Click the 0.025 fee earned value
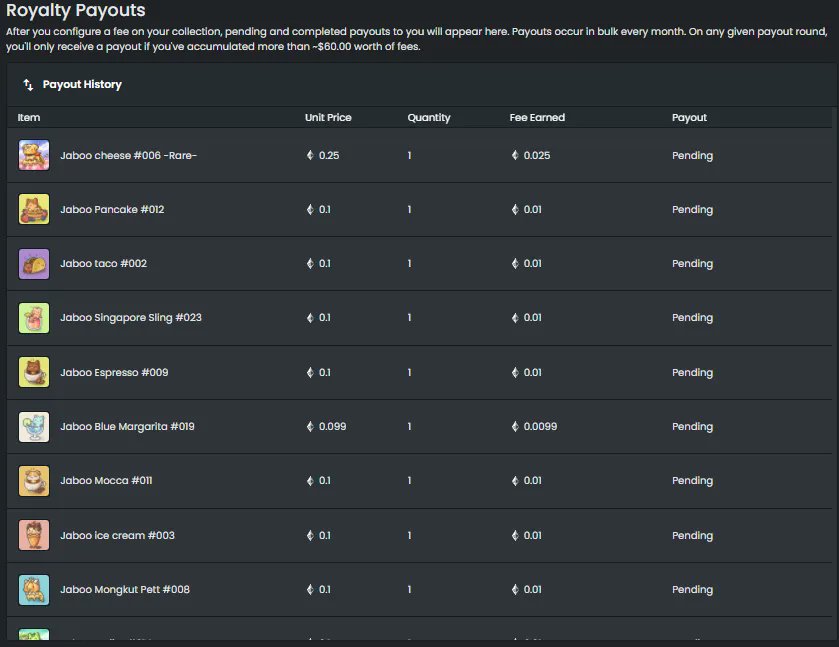839x647 pixels. [537, 155]
